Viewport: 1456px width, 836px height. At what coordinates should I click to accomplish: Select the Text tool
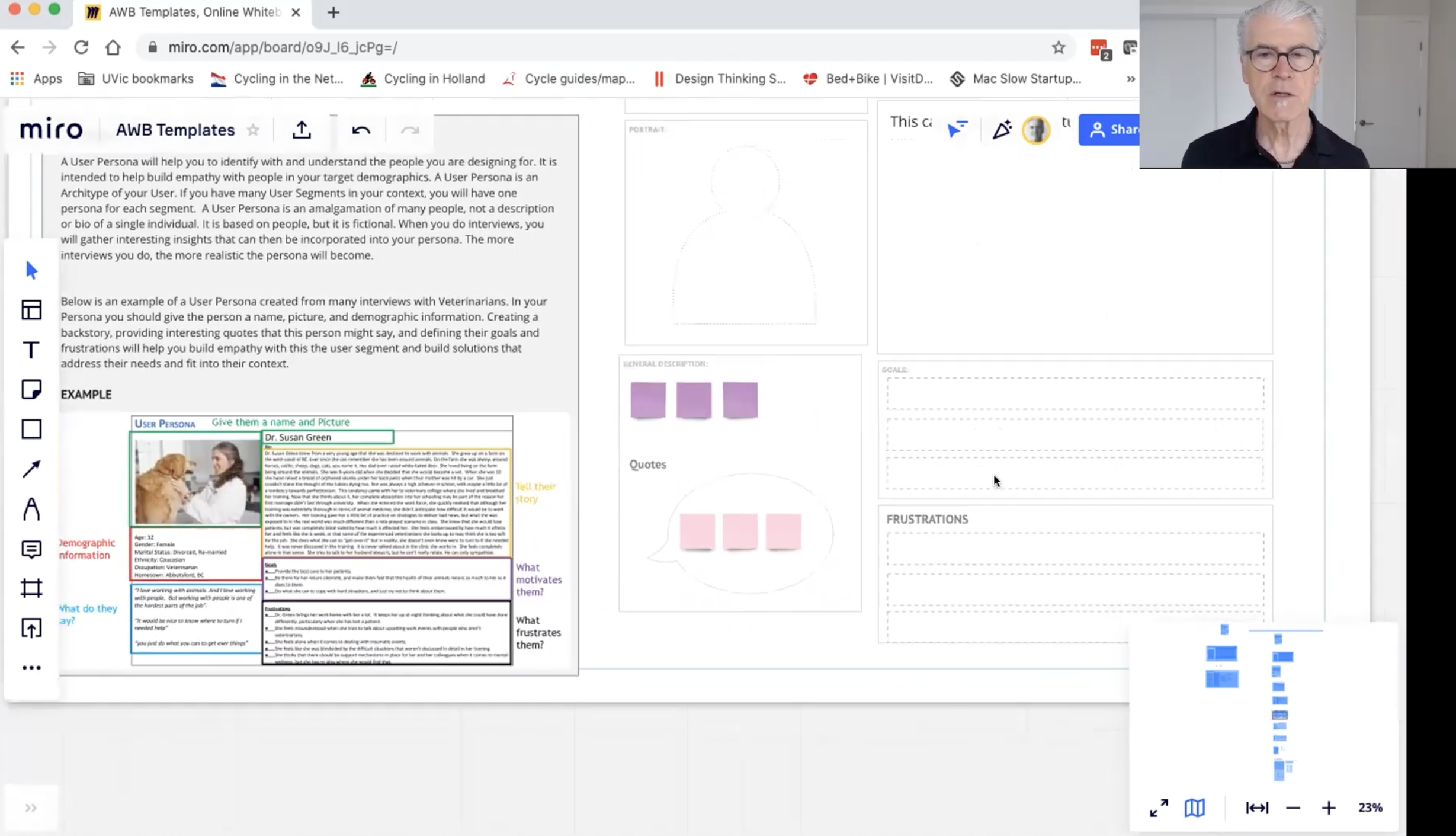coord(31,350)
